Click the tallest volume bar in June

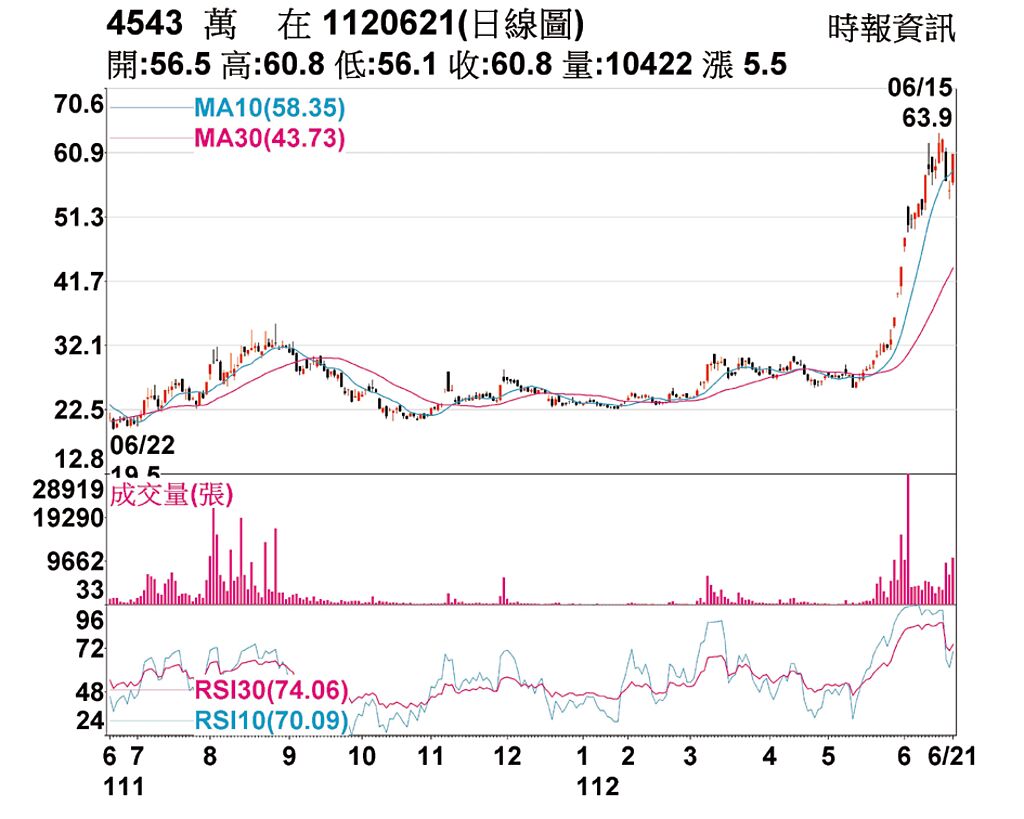tap(908, 539)
